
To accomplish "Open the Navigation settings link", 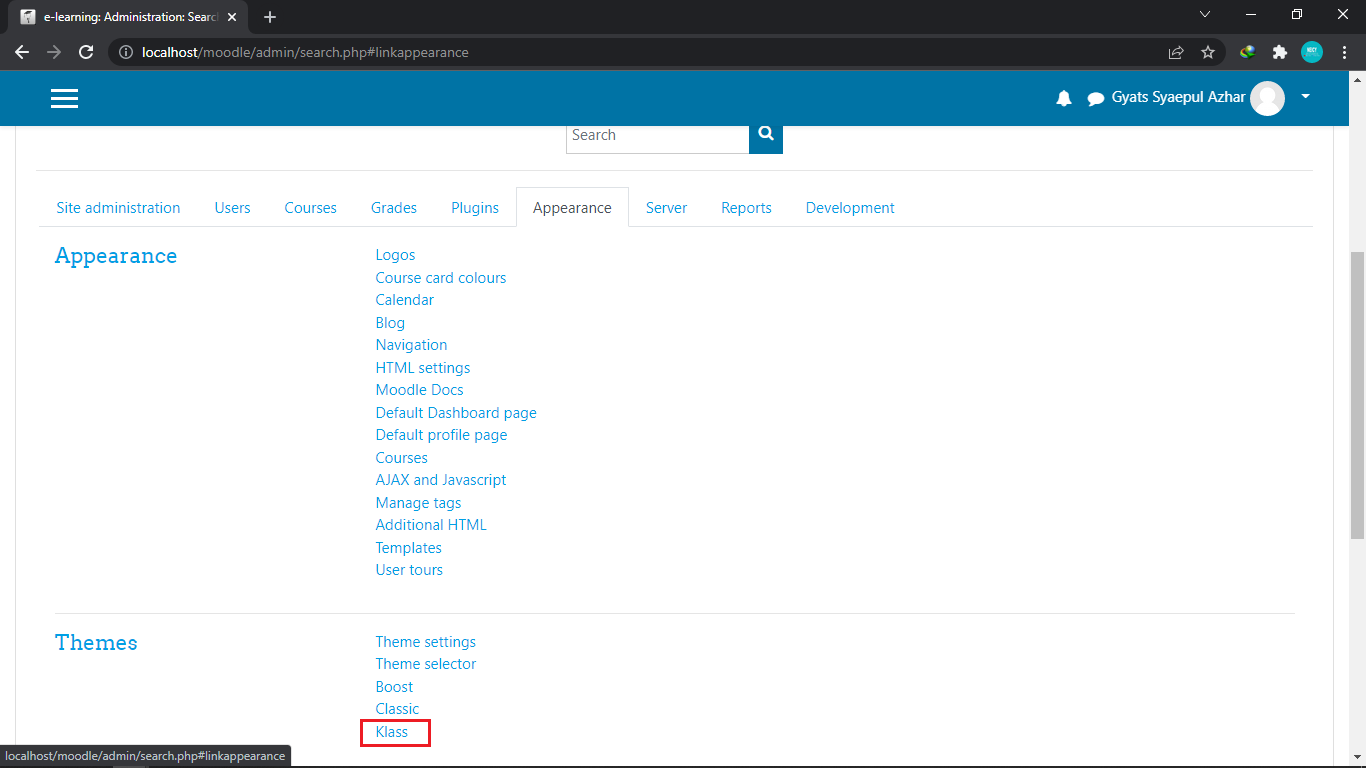I will 411,345.
